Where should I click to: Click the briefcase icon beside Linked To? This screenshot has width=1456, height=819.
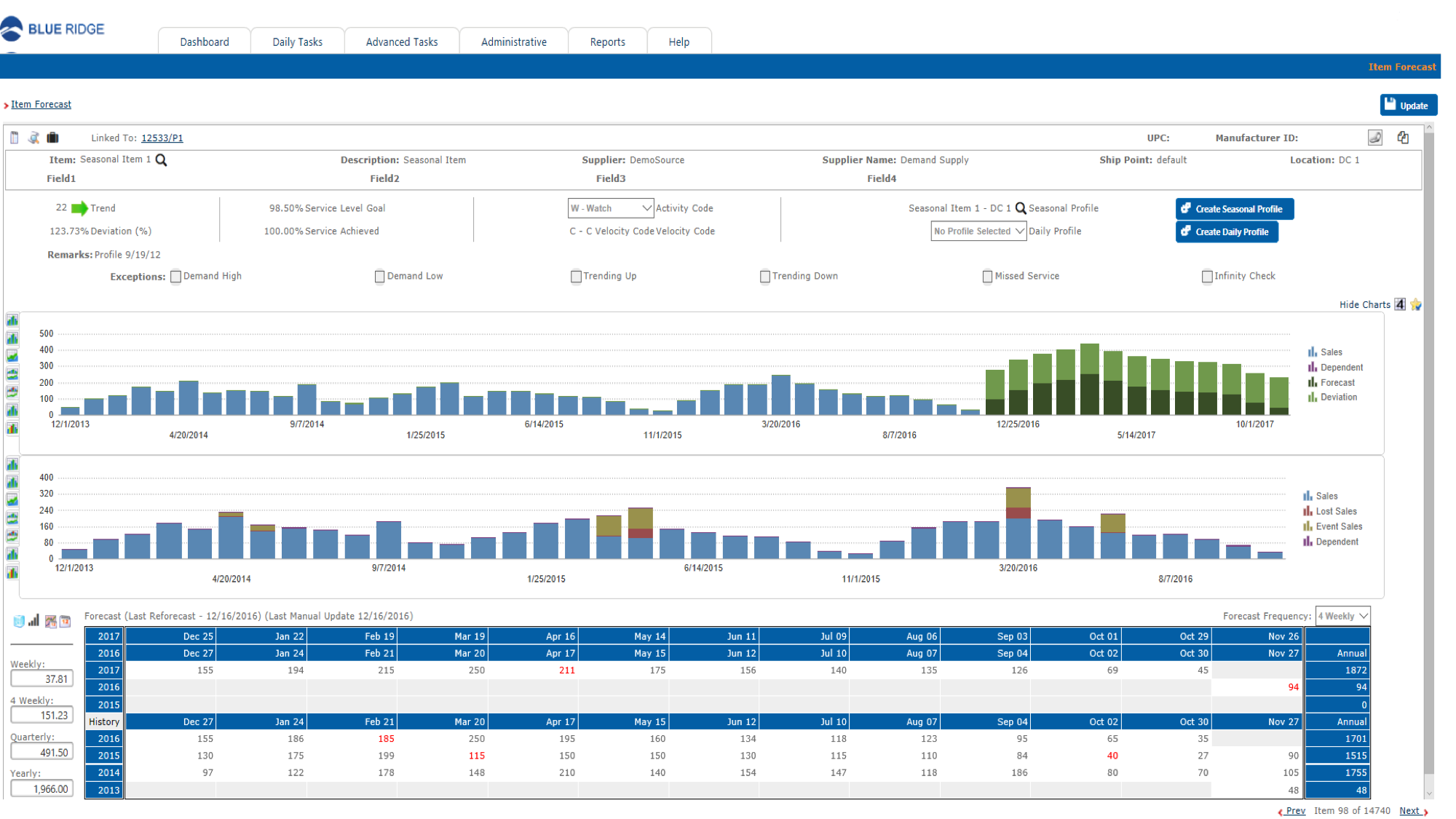click(52, 138)
